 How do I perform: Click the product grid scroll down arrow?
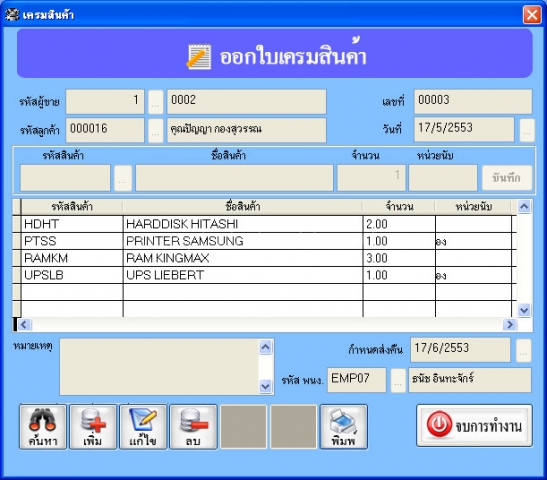[x=524, y=310]
